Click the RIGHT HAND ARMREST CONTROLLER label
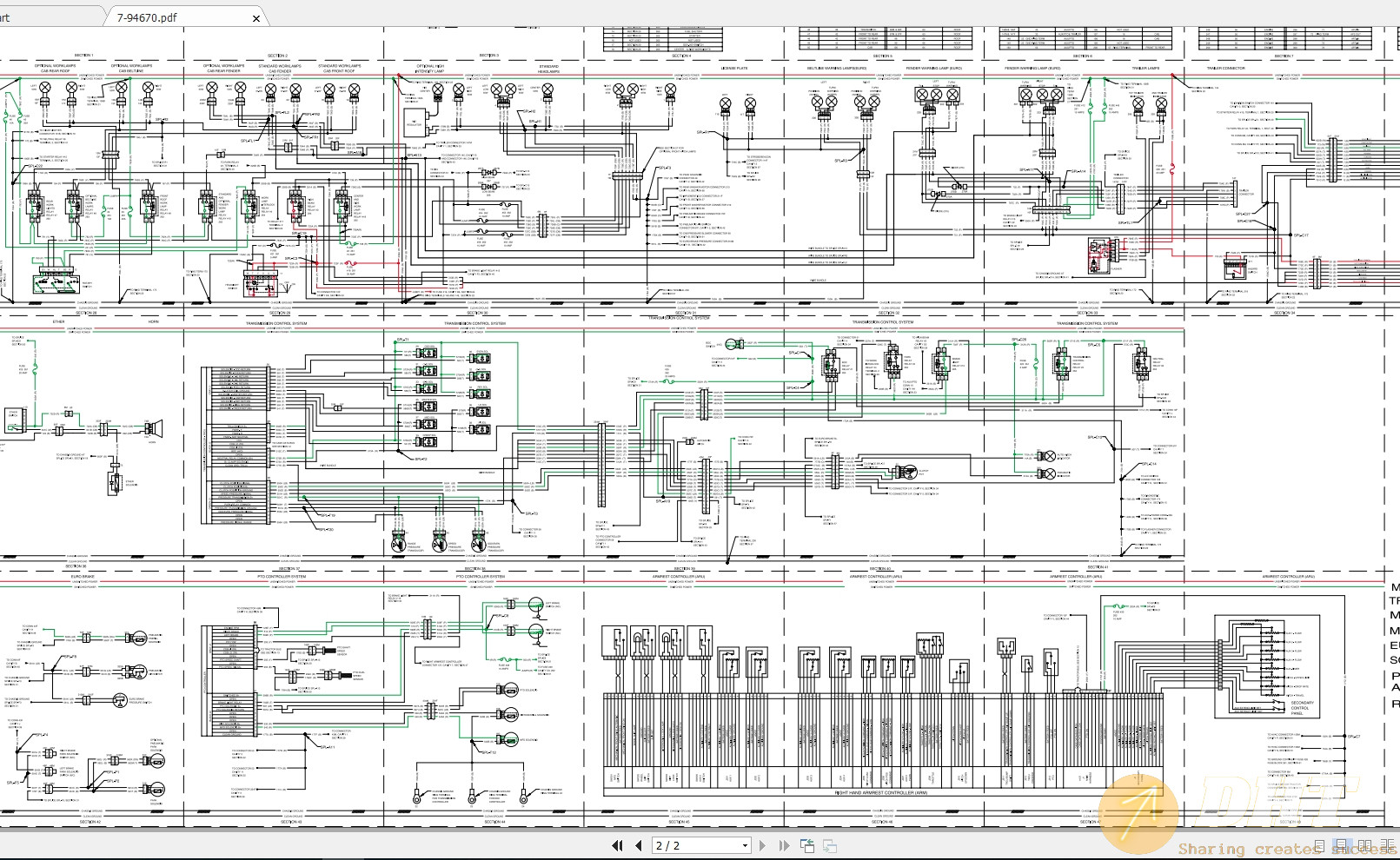This screenshot has height=860, width=1400. (x=879, y=793)
